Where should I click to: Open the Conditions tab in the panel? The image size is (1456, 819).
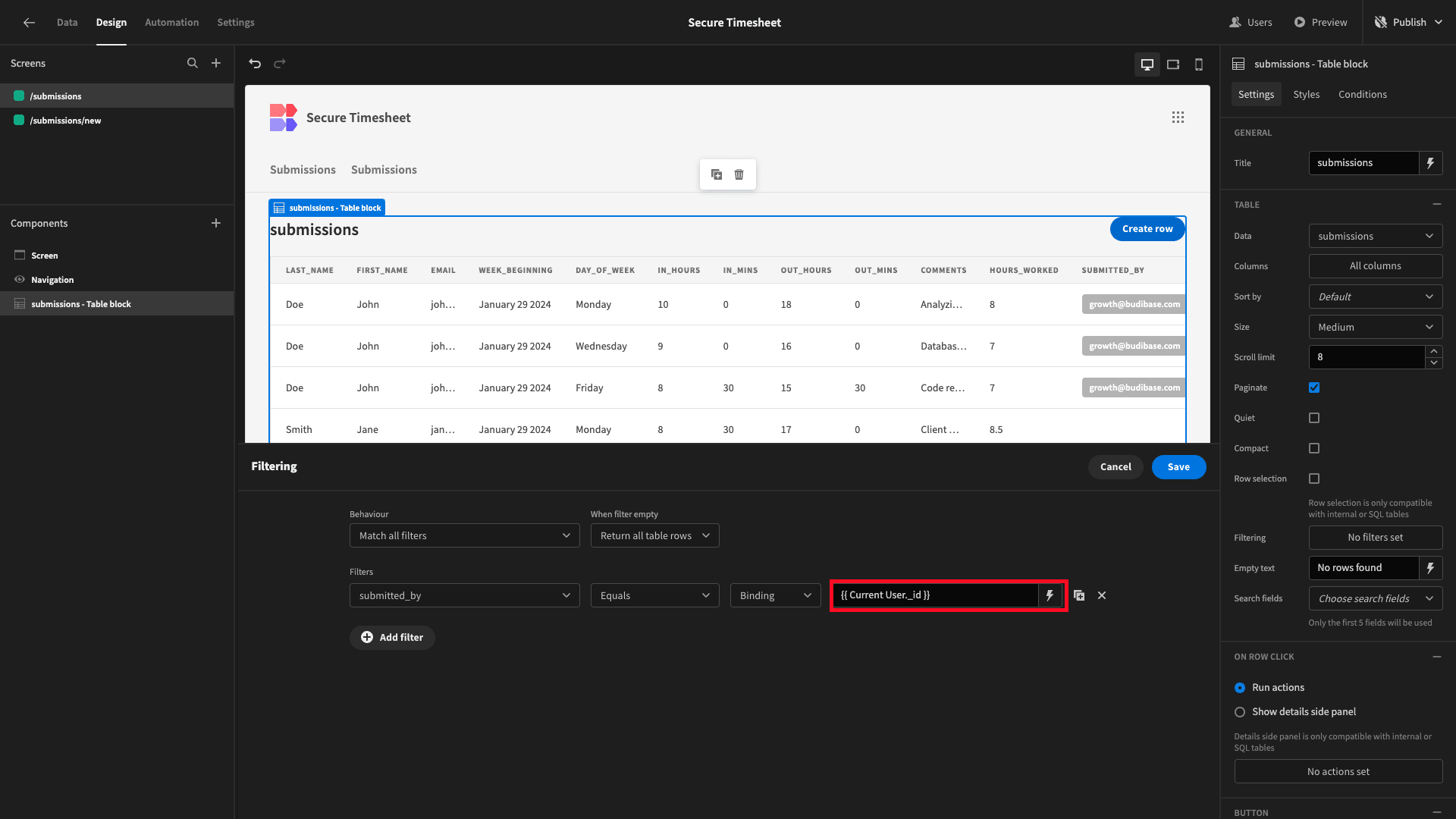1363,94
